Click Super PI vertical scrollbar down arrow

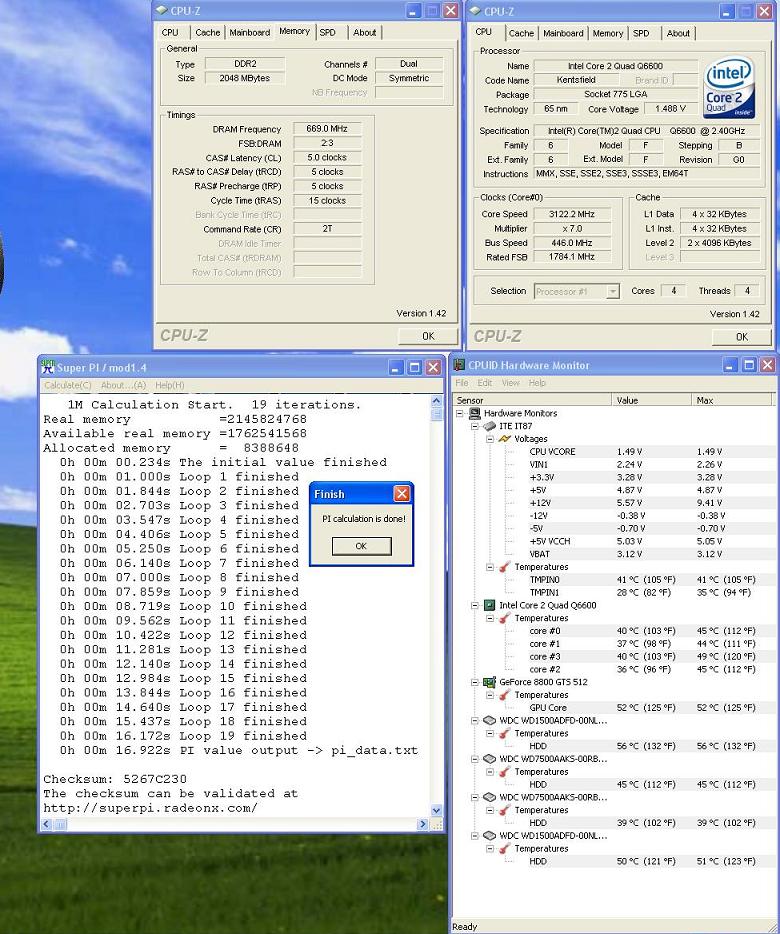[436, 810]
